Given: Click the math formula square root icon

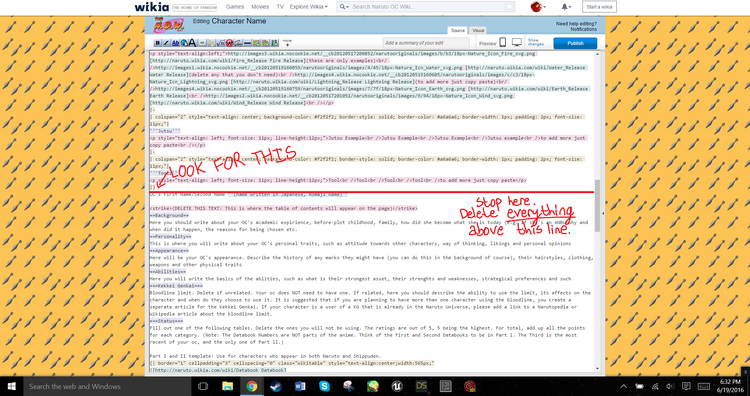Looking at the screenshot, I should [x=220, y=43].
